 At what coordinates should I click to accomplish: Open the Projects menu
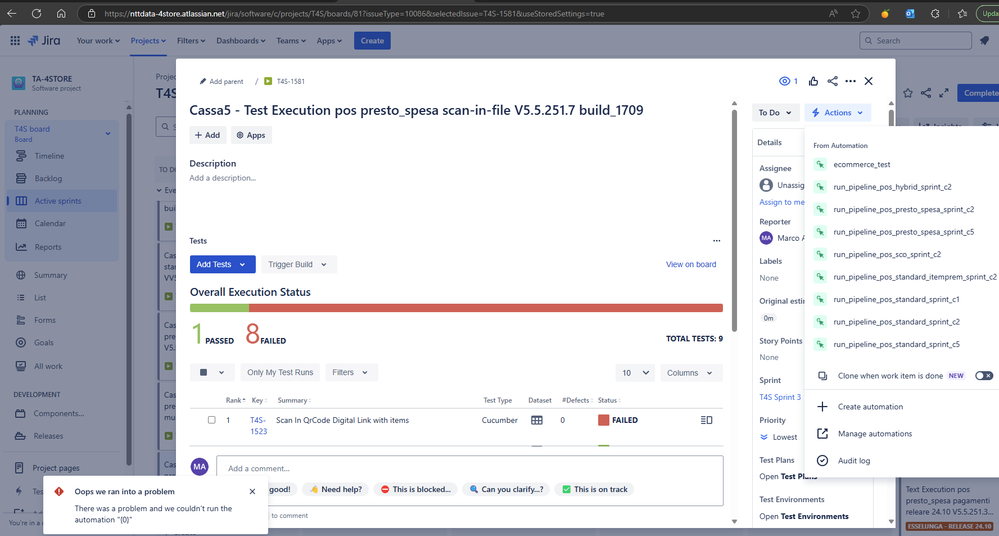[x=148, y=40]
